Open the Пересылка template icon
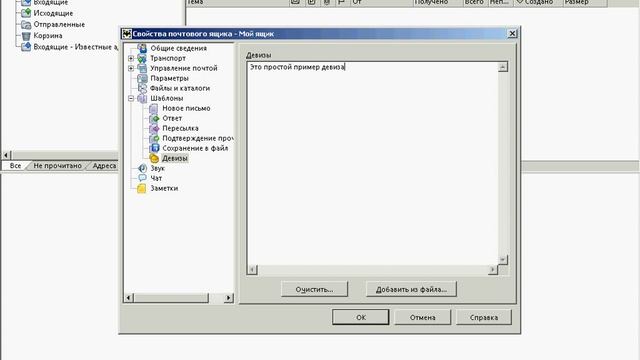The width and height of the screenshot is (640, 360). pyautogui.click(x=154, y=128)
